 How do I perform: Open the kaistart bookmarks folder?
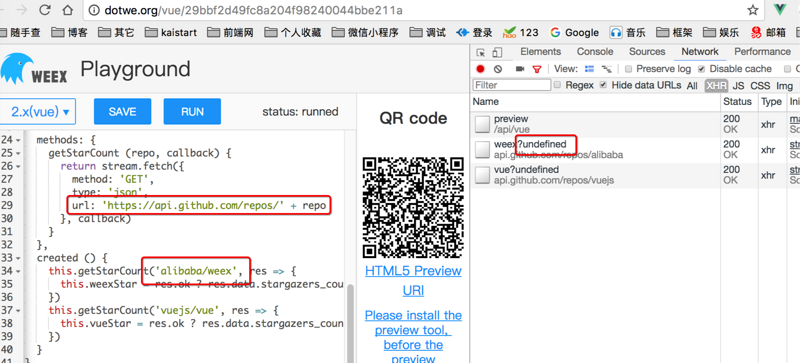point(170,33)
